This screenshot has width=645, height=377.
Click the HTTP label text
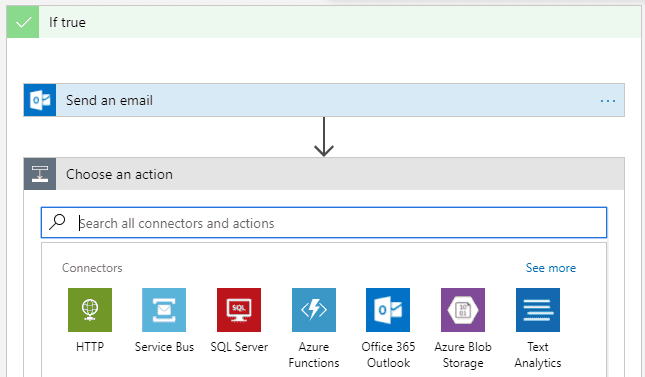90,347
